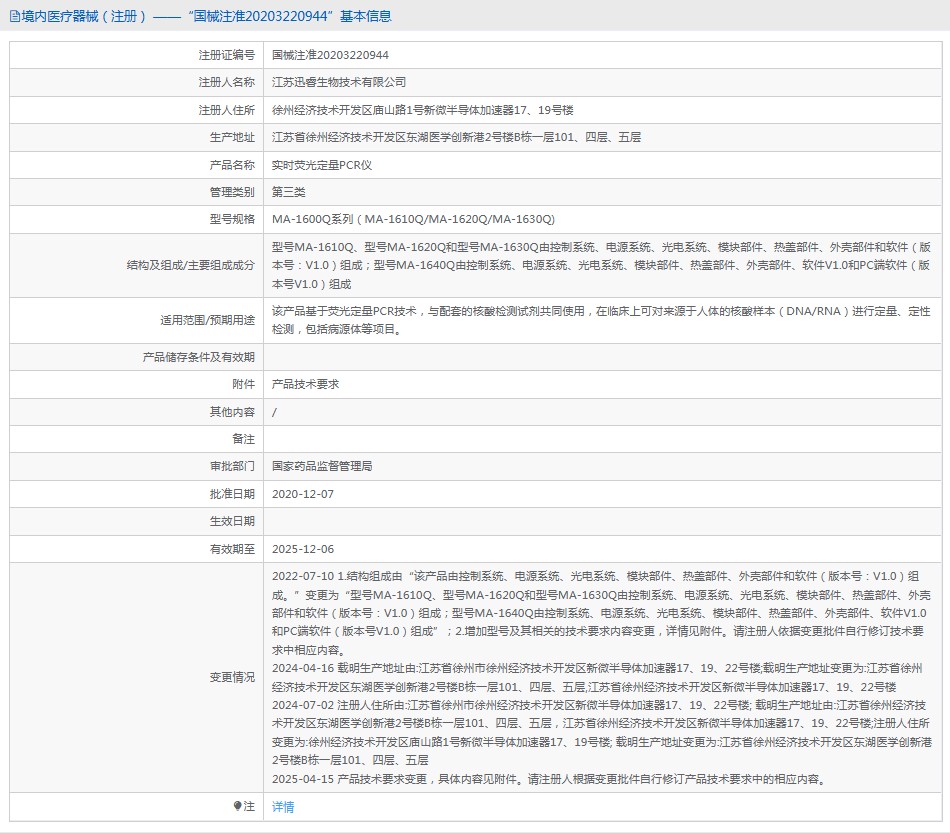Screen dimensions: 950x833
Task: Click the 注册人住所 label
Action: pyautogui.click(x=227, y=110)
